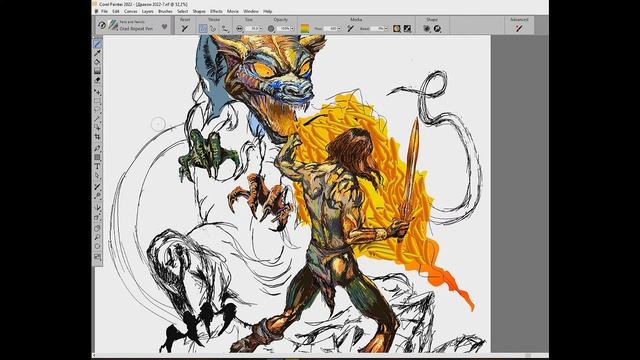Select the Text tool
The width and height of the screenshot is (640, 360).
click(97, 166)
